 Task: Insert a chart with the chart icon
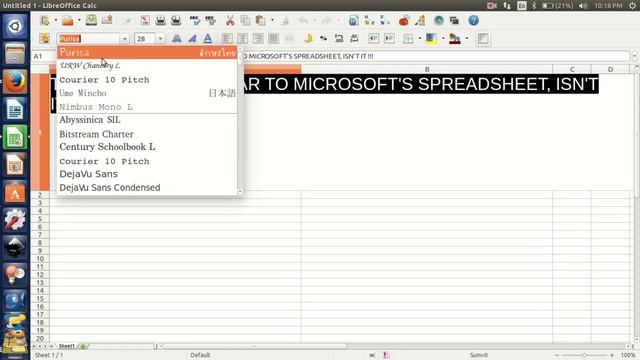coord(404,20)
